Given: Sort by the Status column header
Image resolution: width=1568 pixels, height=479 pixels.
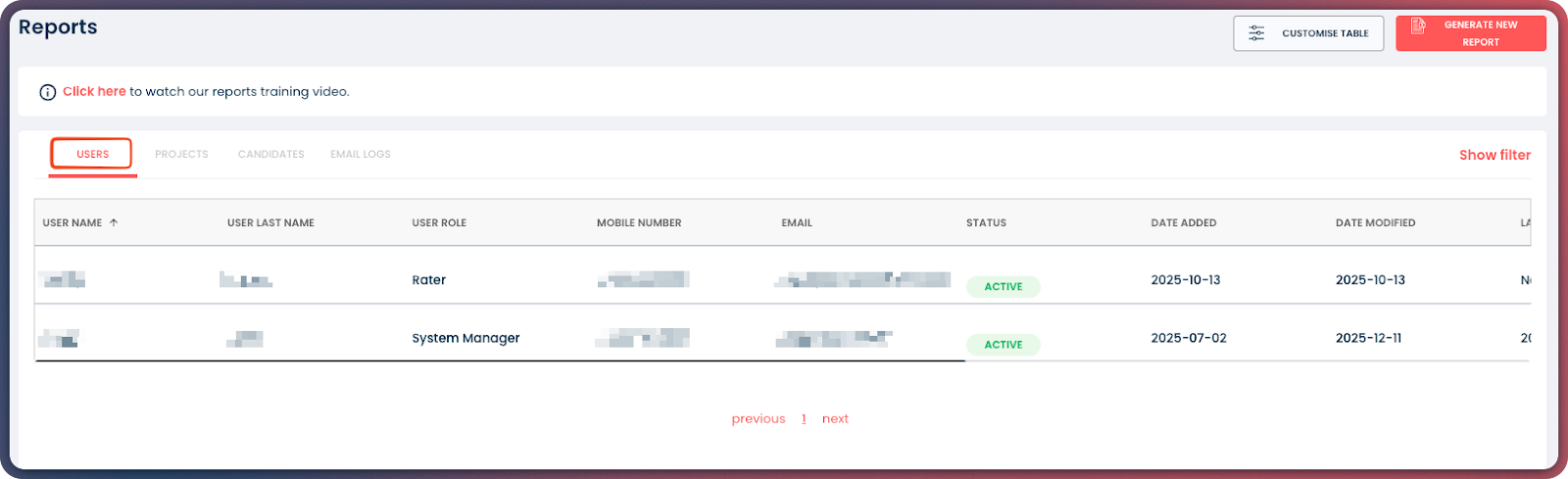Looking at the screenshot, I should pos(986,223).
